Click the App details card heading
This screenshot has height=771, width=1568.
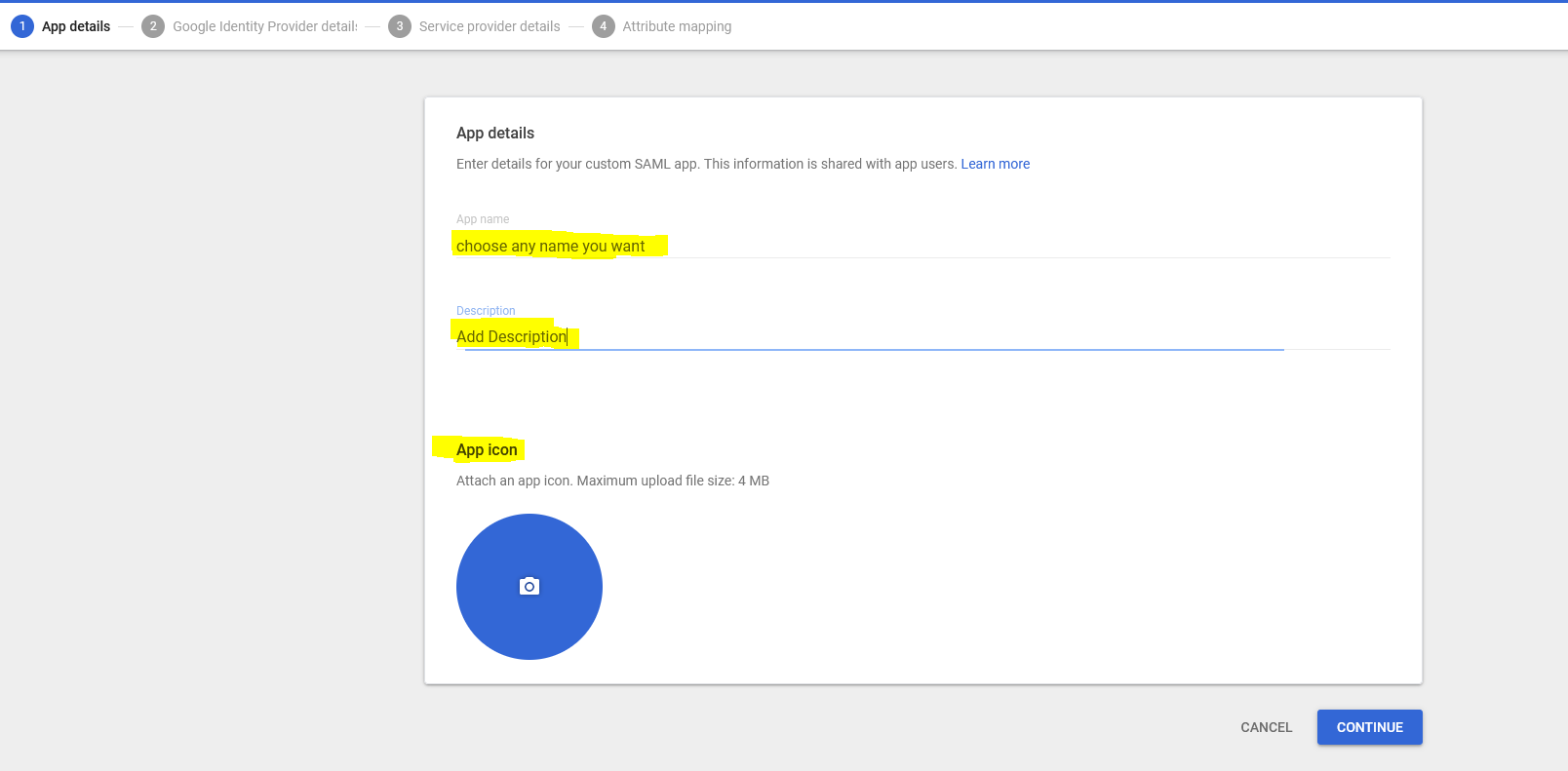coord(495,133)
